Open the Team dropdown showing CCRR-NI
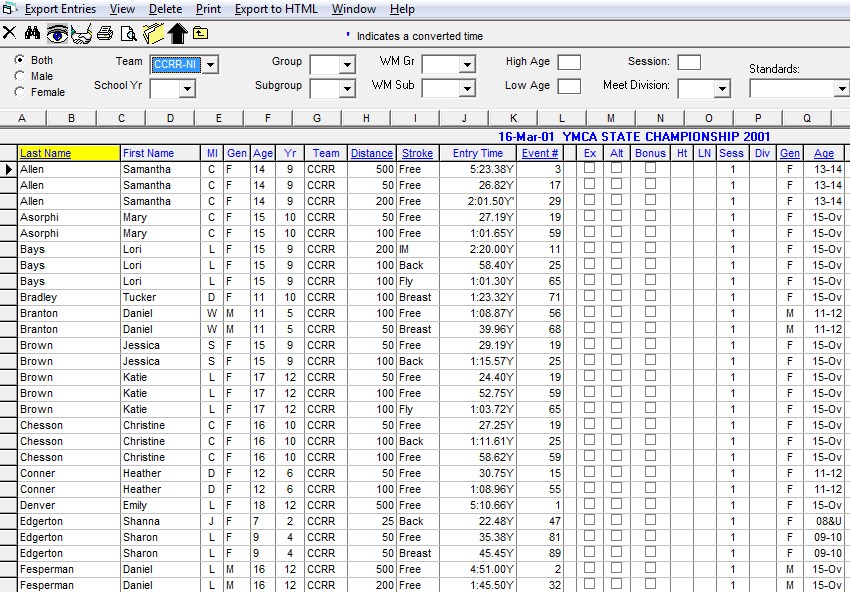Screen dimensions: 850x592 tap(210, 65)
